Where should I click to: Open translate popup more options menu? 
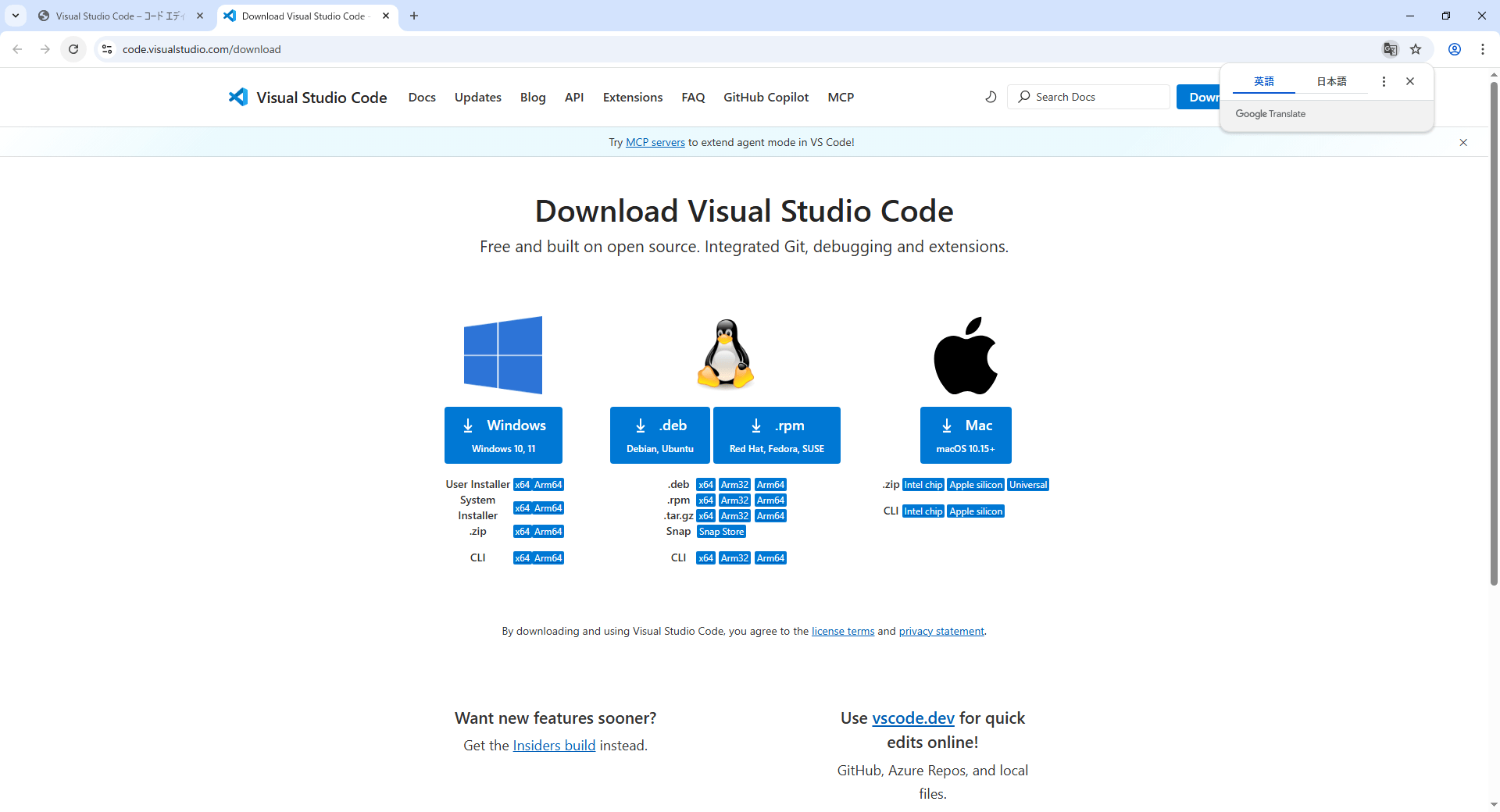1384,81
